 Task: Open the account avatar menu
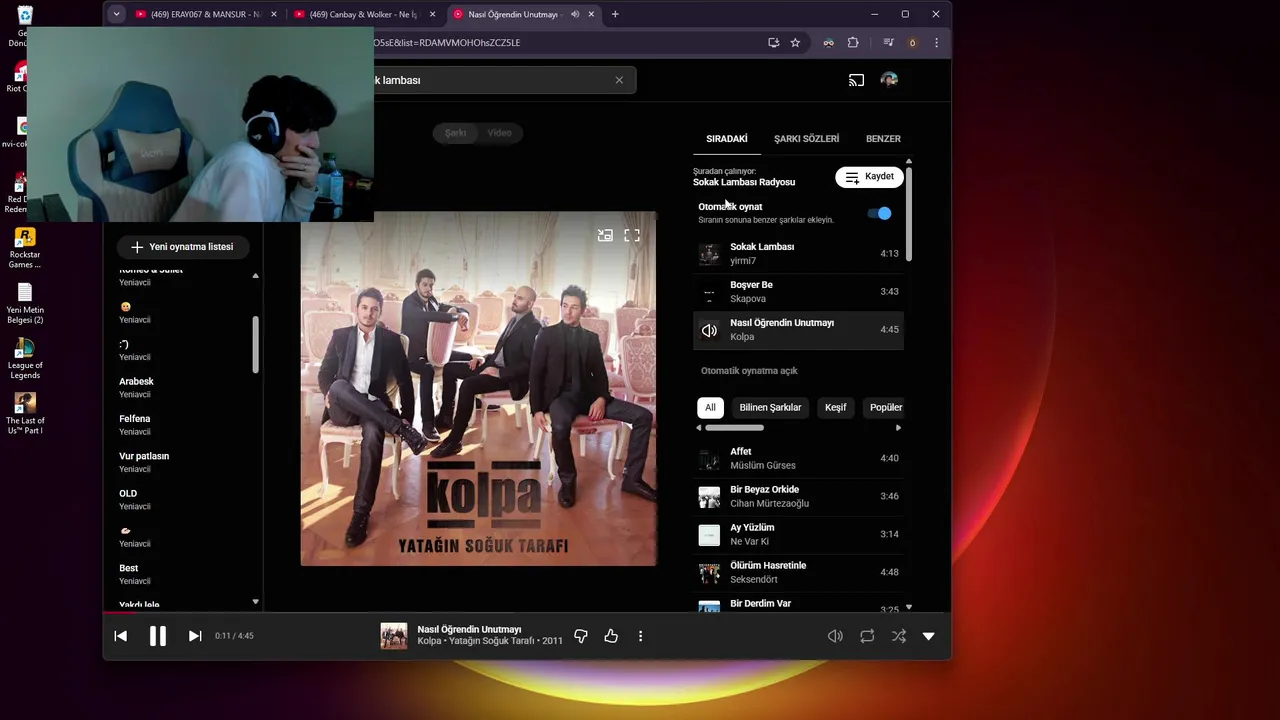tap(889, 80)
